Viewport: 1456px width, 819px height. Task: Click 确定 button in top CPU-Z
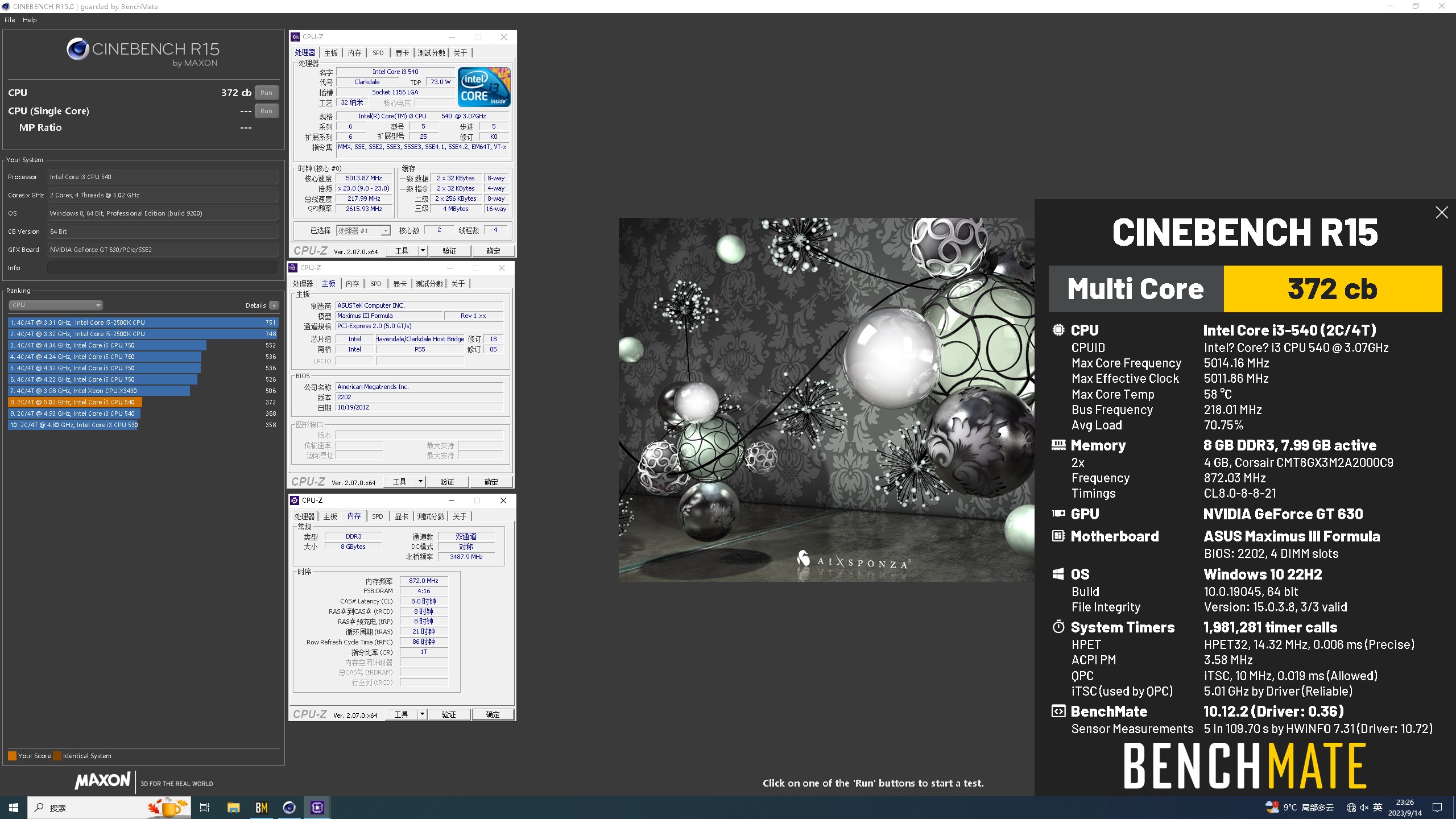coord(493,251)
